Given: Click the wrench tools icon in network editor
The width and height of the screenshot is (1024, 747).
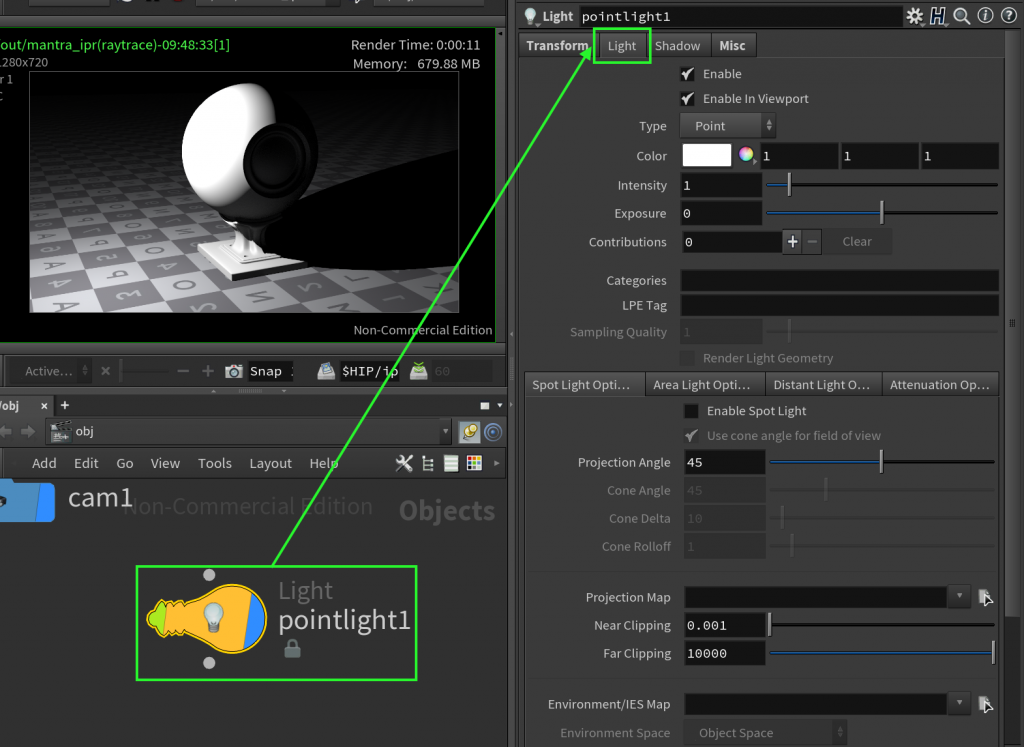Looking at the screenshot, I should pyautogui.click(x=404, y=464).
